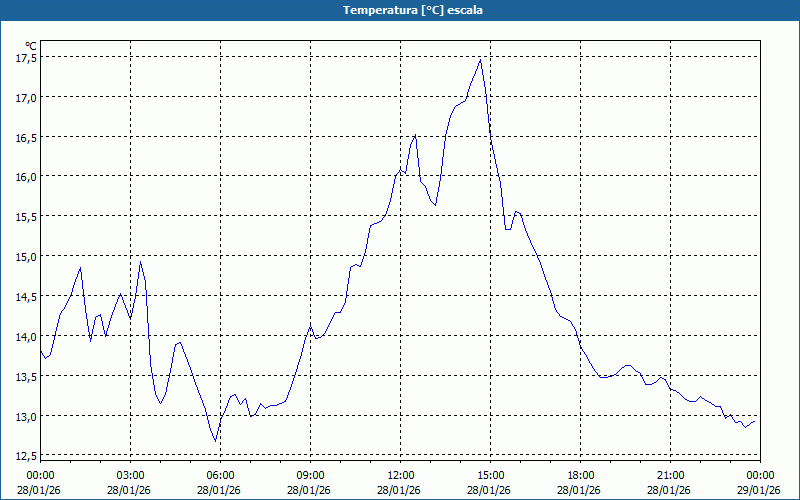
Task: Click the 15:00 time label
Action: [x=490, y=475]
